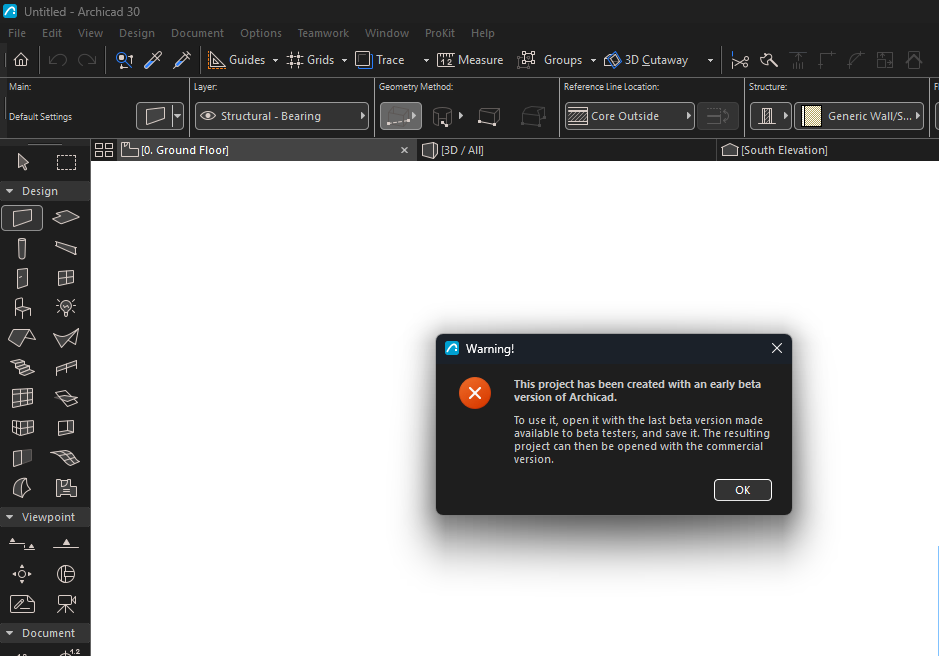Open the Structural - Bearing layer dropdown
This screenshot has width=939, height=656.
point(281,116)
